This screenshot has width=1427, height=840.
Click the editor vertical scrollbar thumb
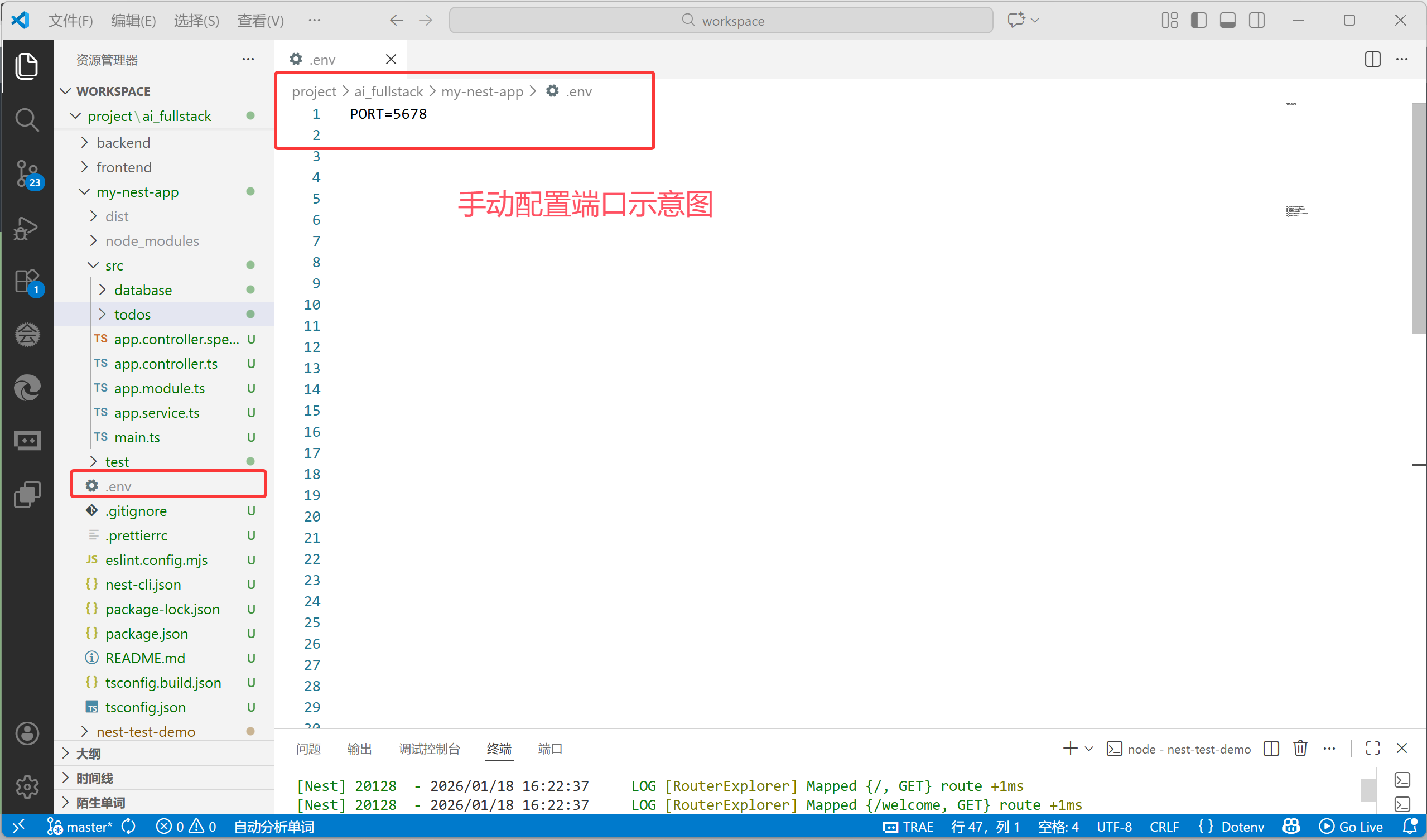click(x=1419, y=218)
